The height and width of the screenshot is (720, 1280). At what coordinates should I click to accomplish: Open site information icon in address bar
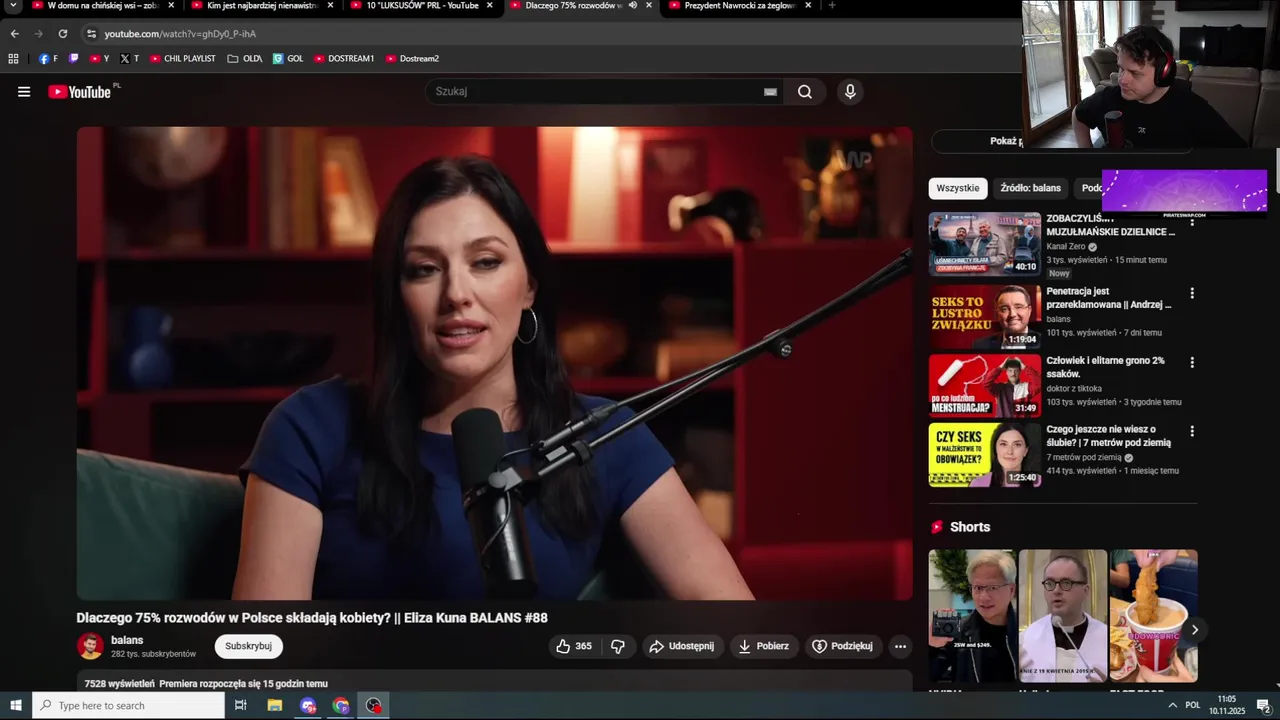[x=91, y=33]
